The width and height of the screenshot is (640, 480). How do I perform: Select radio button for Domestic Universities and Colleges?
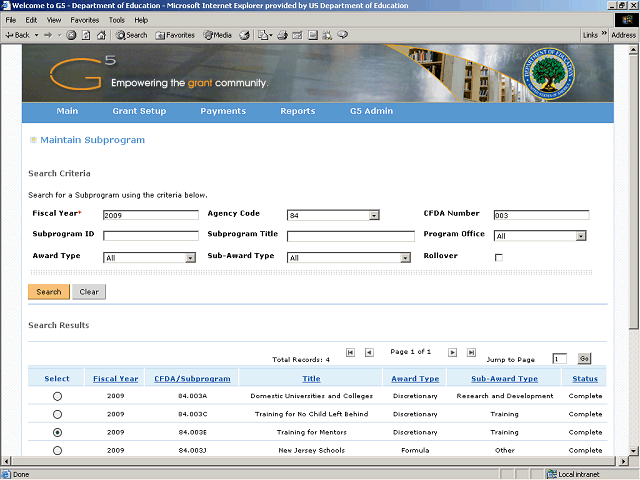tap(57, 396)
